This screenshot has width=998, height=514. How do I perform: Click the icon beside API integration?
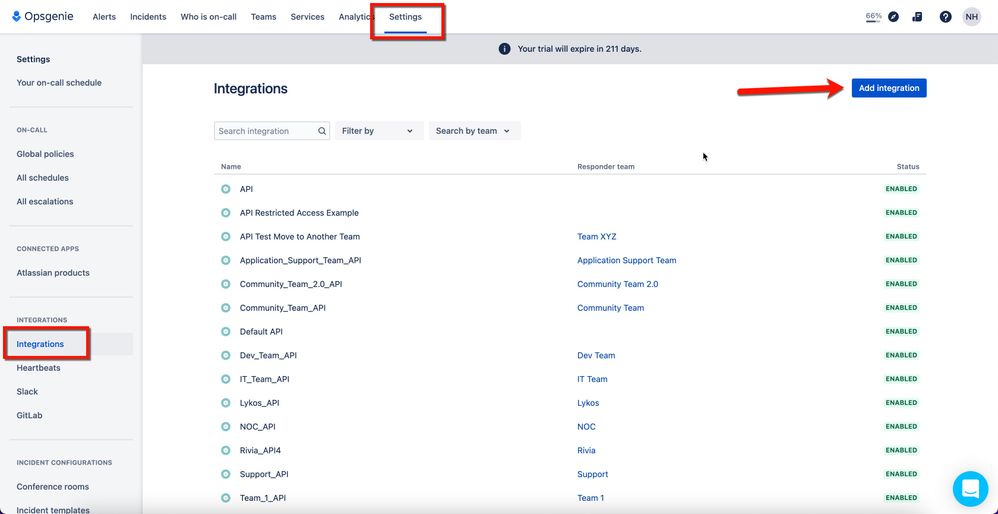225,189
